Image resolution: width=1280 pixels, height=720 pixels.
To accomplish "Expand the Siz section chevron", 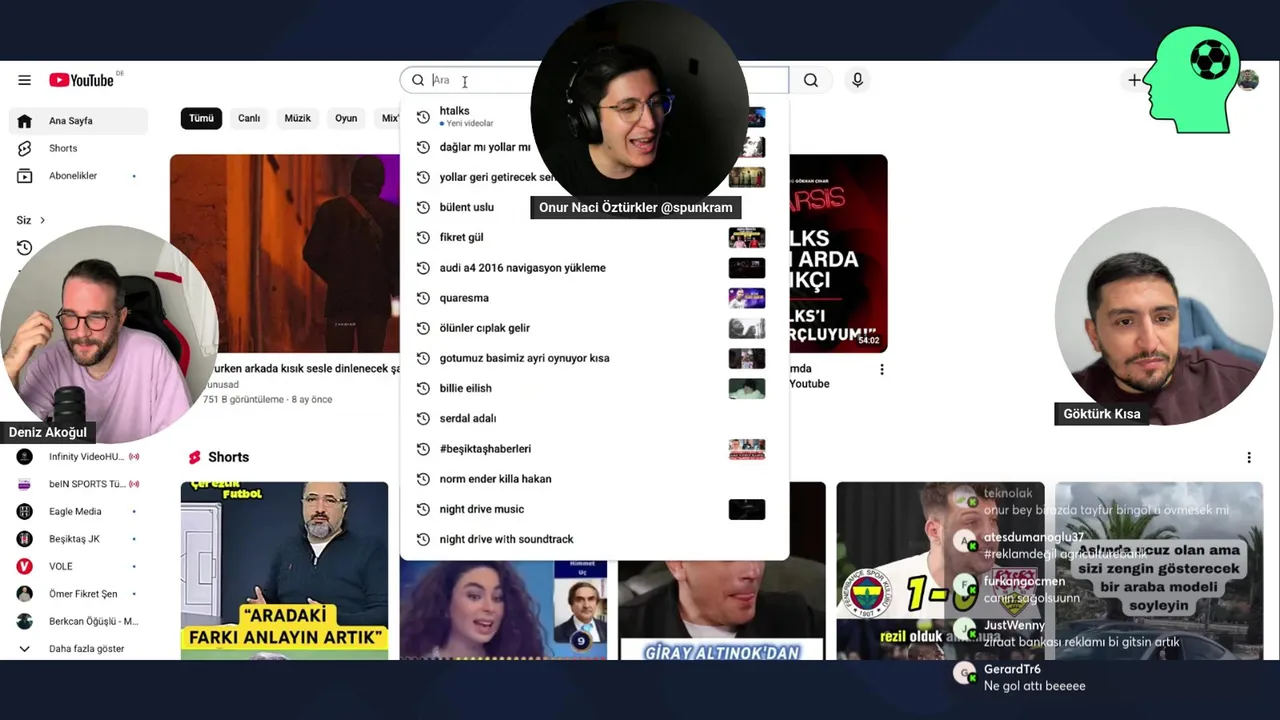I will coord(42,220).
